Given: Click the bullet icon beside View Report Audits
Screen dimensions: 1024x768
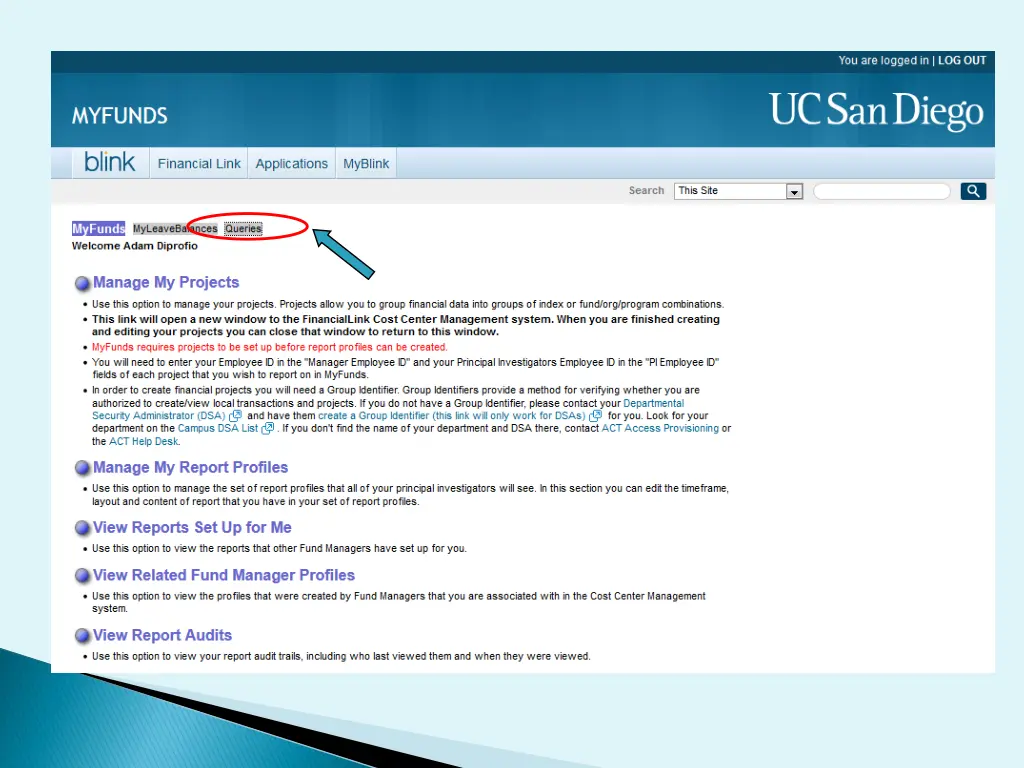Looking at the screenshot, I should (82, 636).
